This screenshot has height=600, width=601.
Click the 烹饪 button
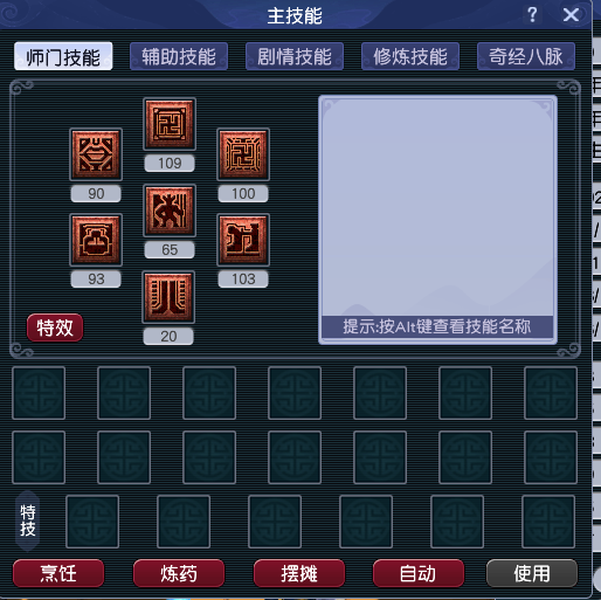(58, 574)
